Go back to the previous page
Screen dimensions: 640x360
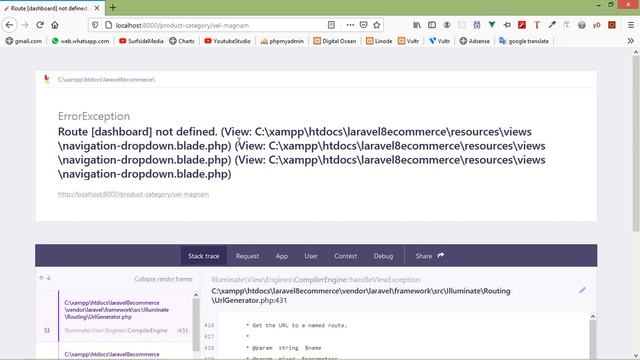[x=9, y=25]
